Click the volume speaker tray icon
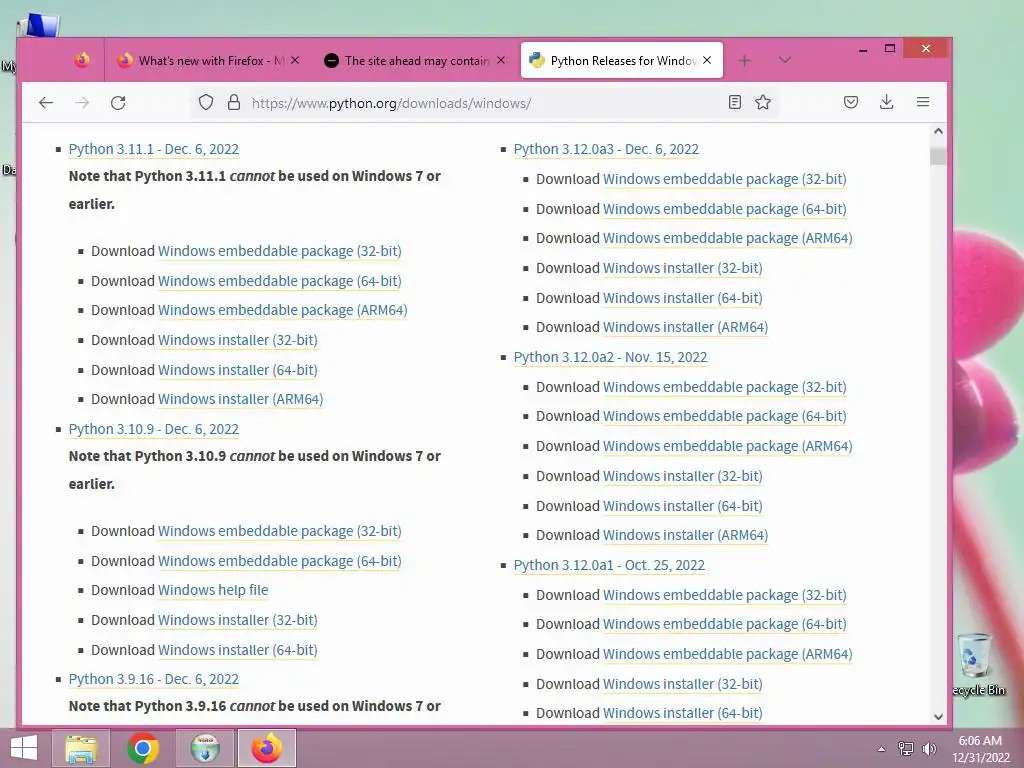1024x768 pixels. pos(929,748)
